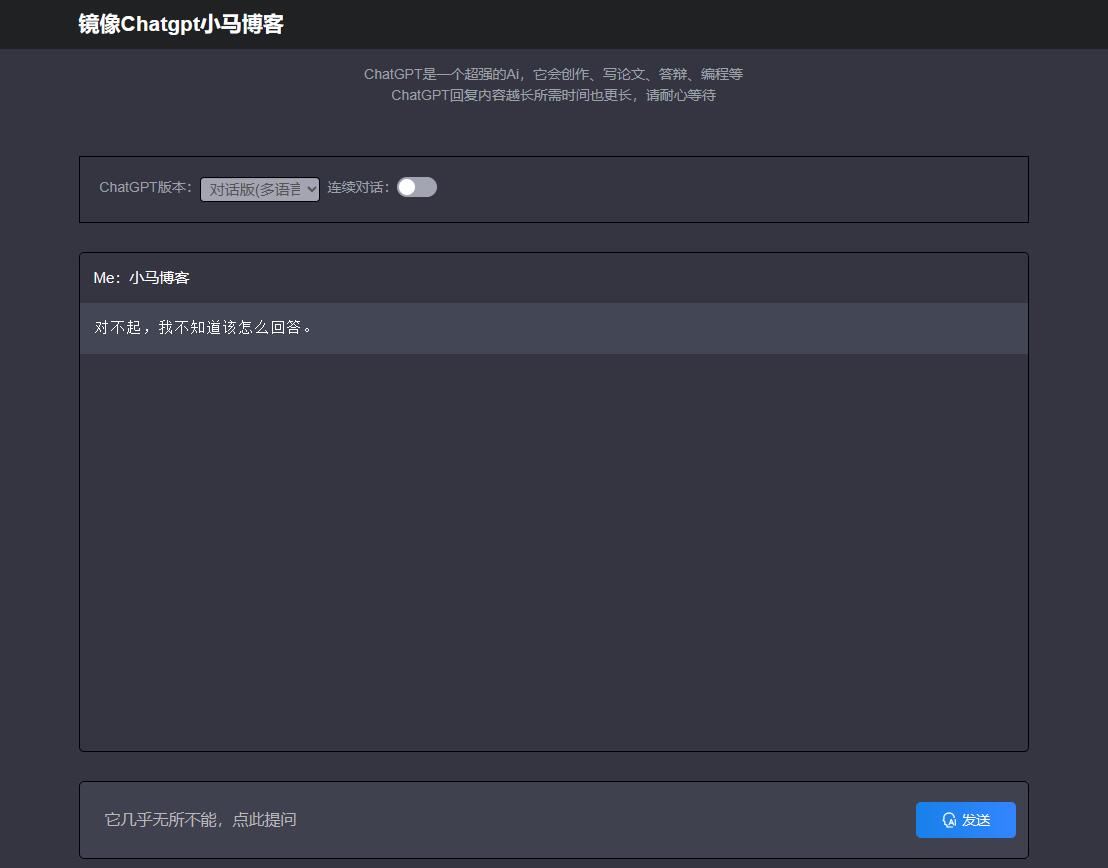Viewport: 1108px width, 868px height.
Task: Click the 'Me:' sender prefix in chat
Action: point(107,278)
